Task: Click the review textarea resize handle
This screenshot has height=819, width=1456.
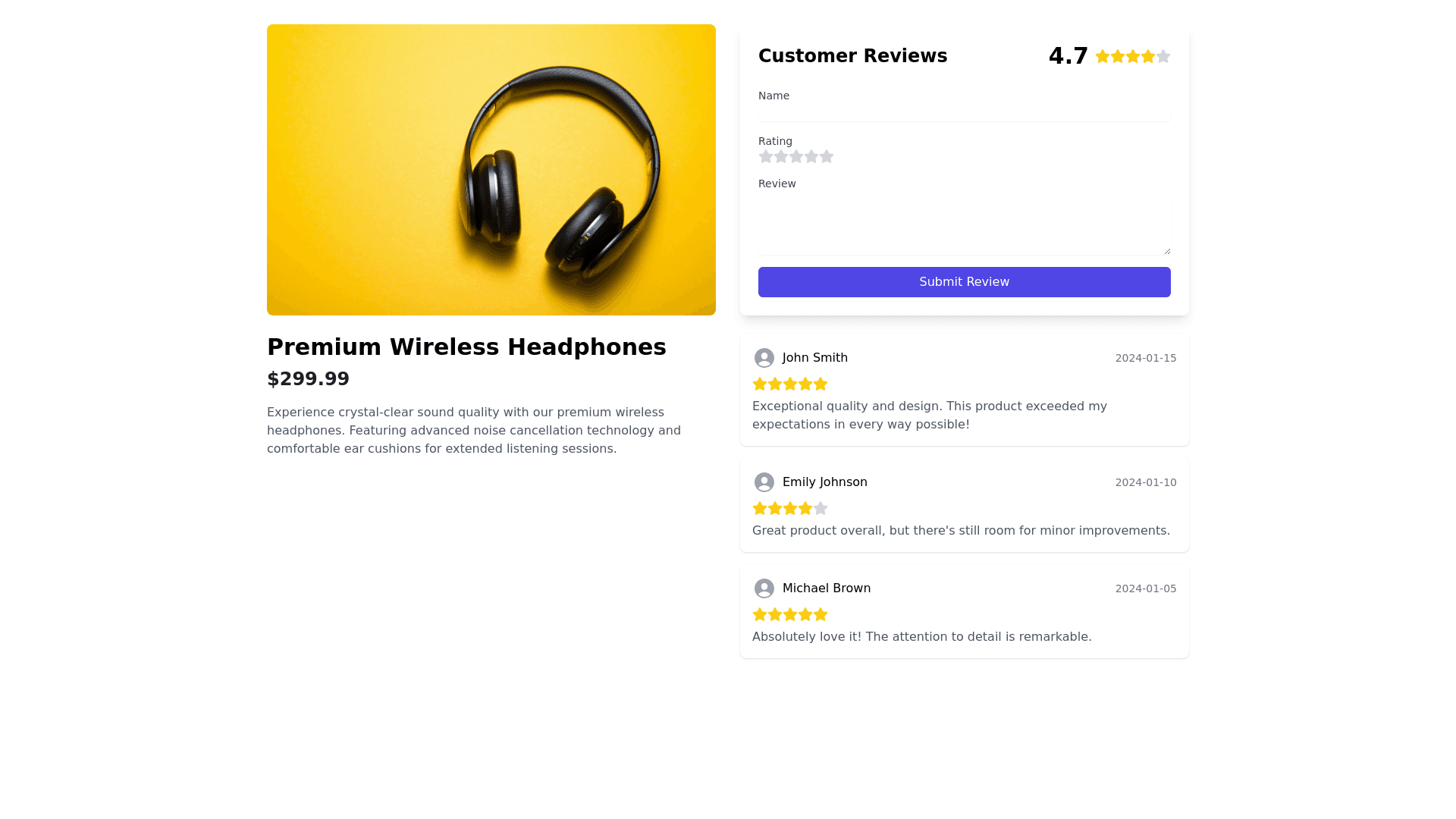Action: point(1167,251)
